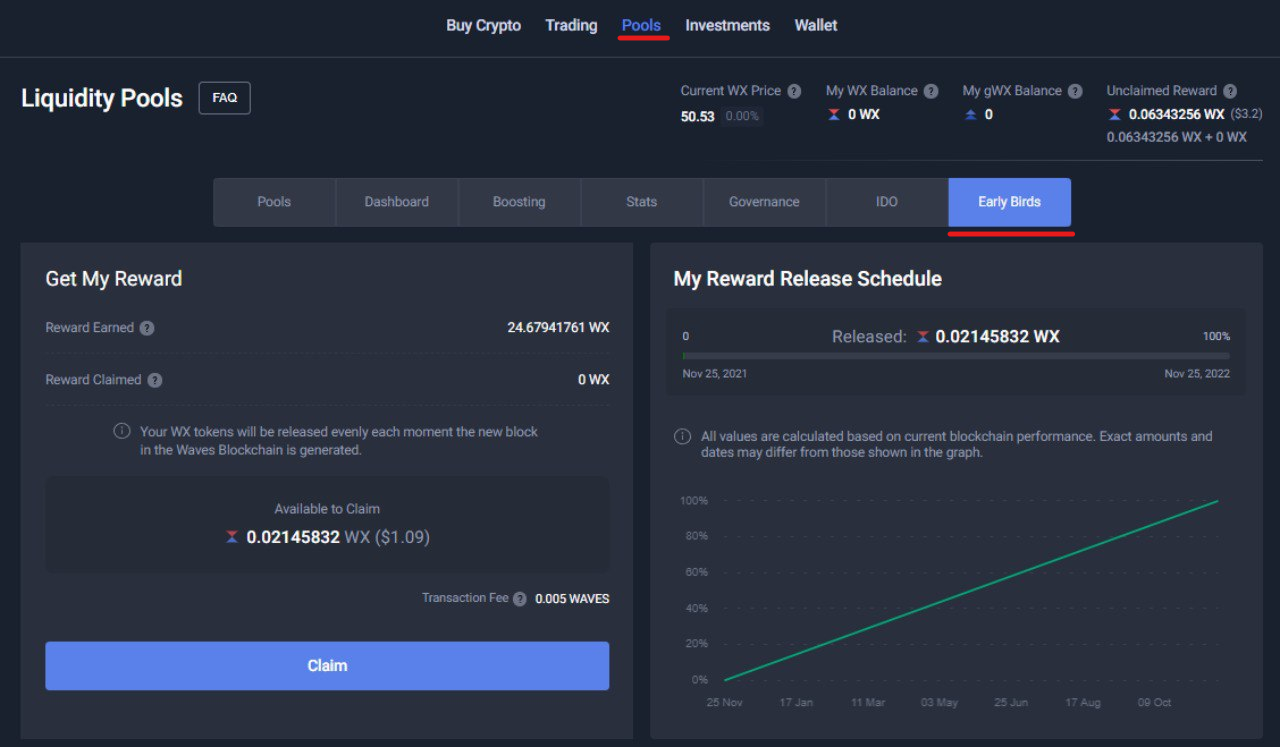Open Trading in top navigation
1280x747 pixels.
(571, 25)
